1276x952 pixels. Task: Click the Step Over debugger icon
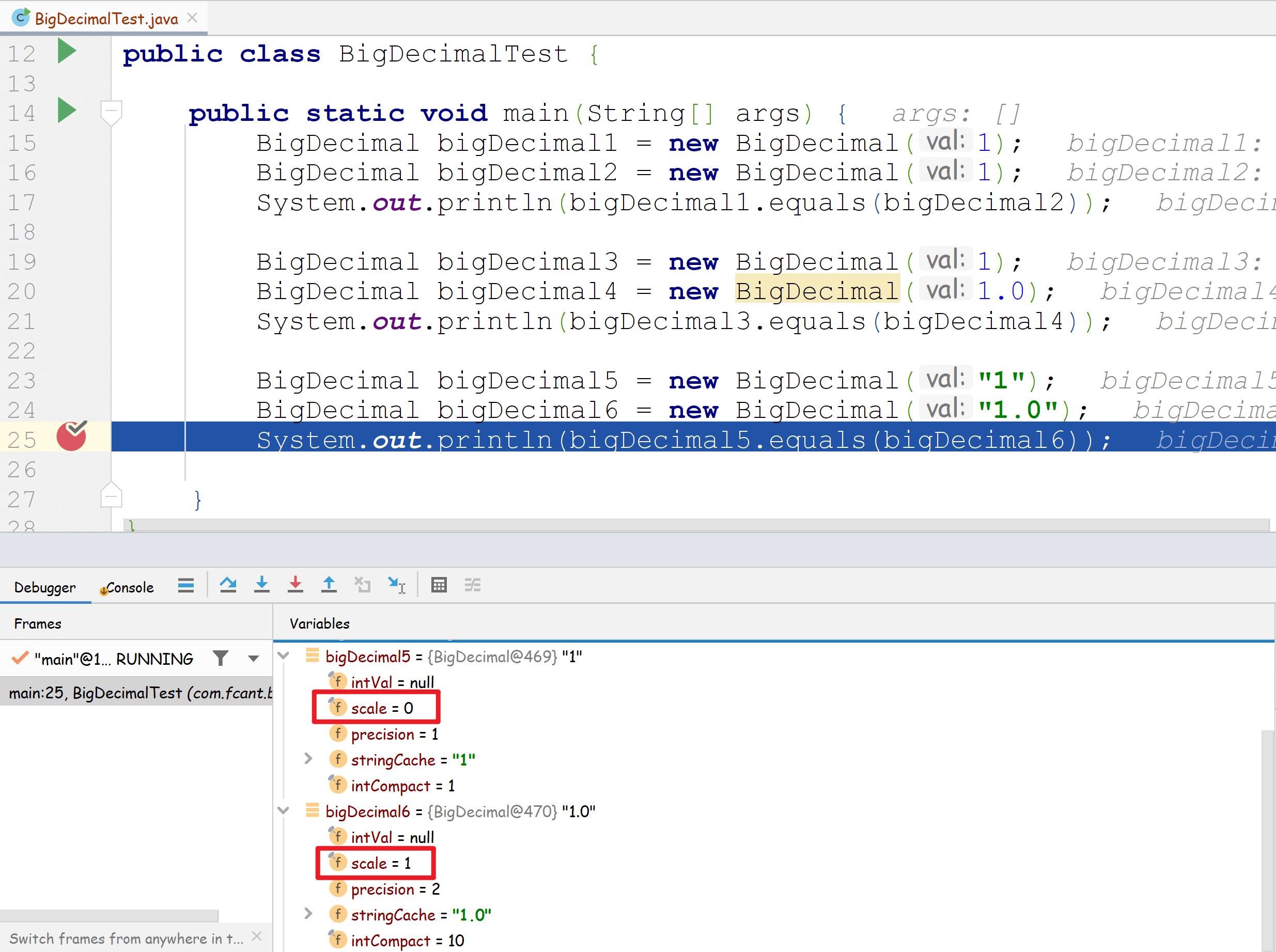[228, 585]
